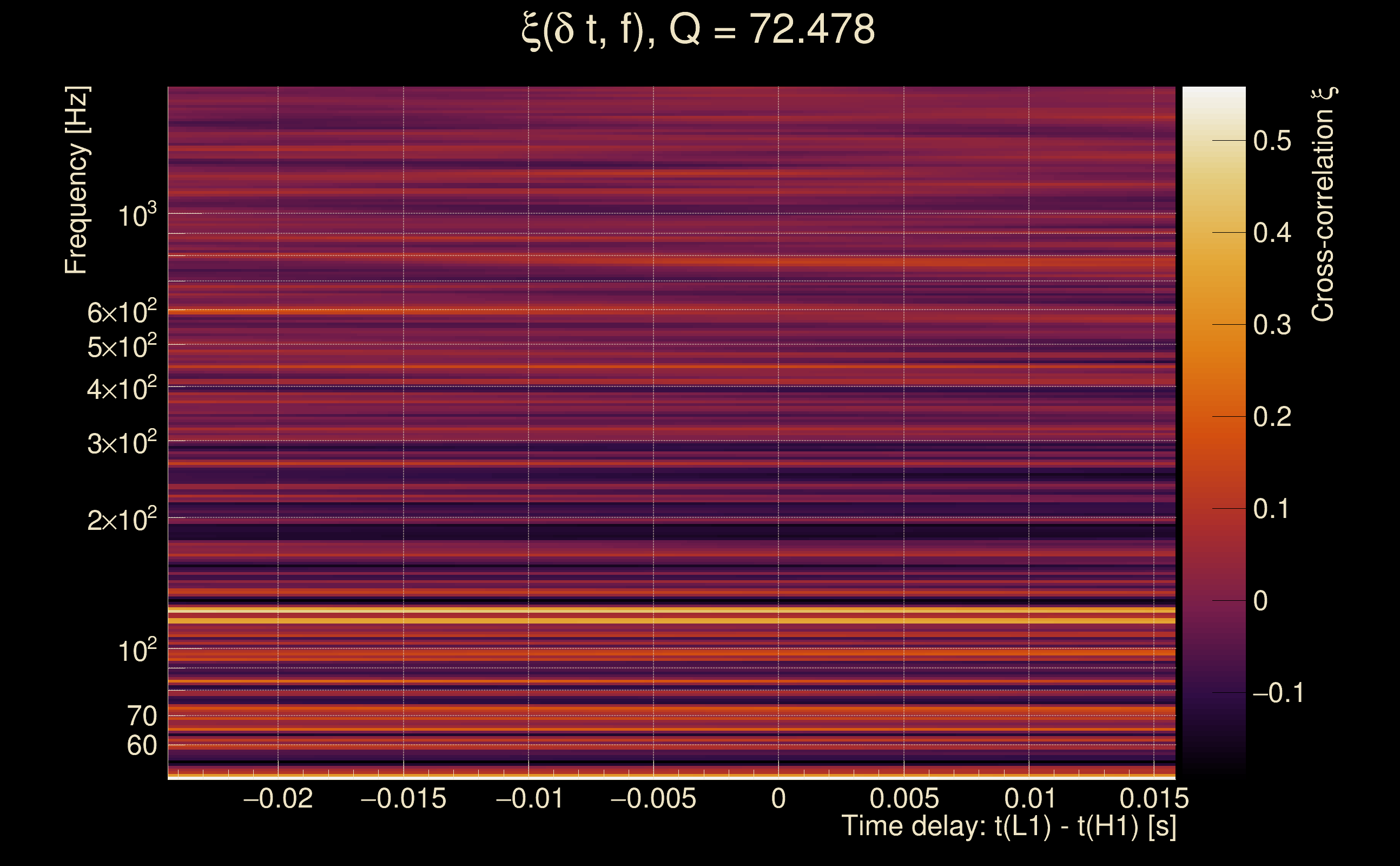Click the plot title showing Q = 72.478

[x=698, y=30]
